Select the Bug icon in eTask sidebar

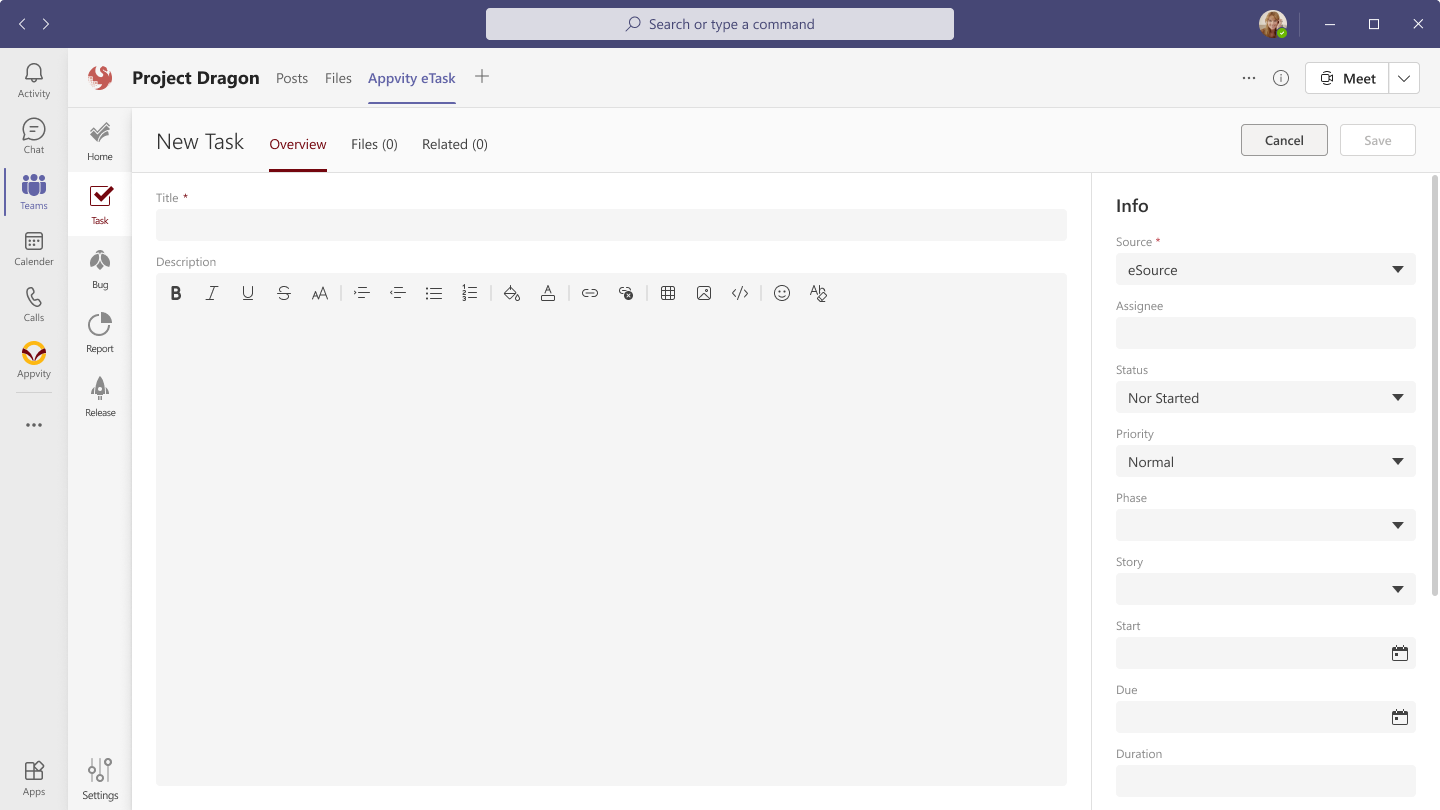point(99,266)
